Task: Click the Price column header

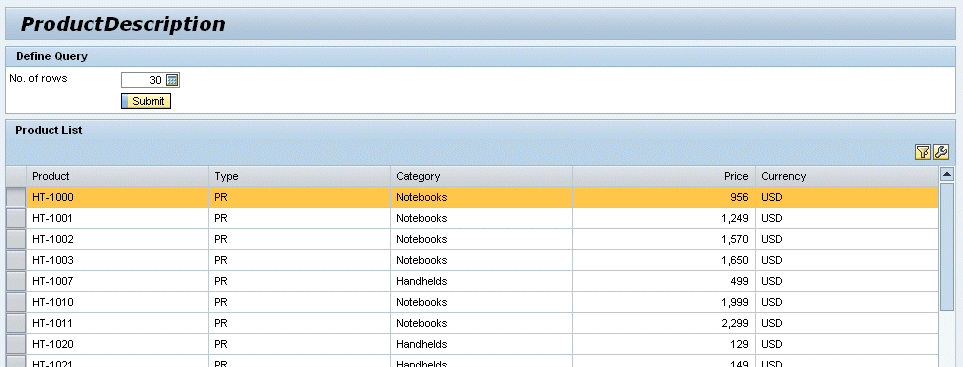Action: [x=664, y=176]
